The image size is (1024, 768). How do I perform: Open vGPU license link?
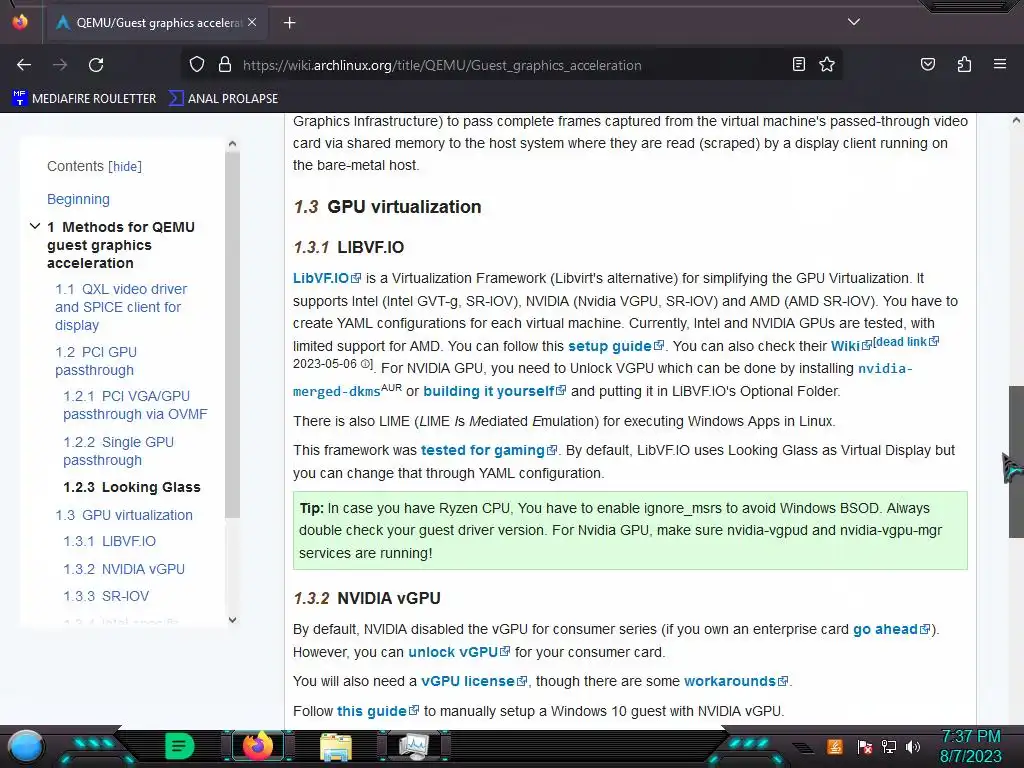tap(474, 681)
